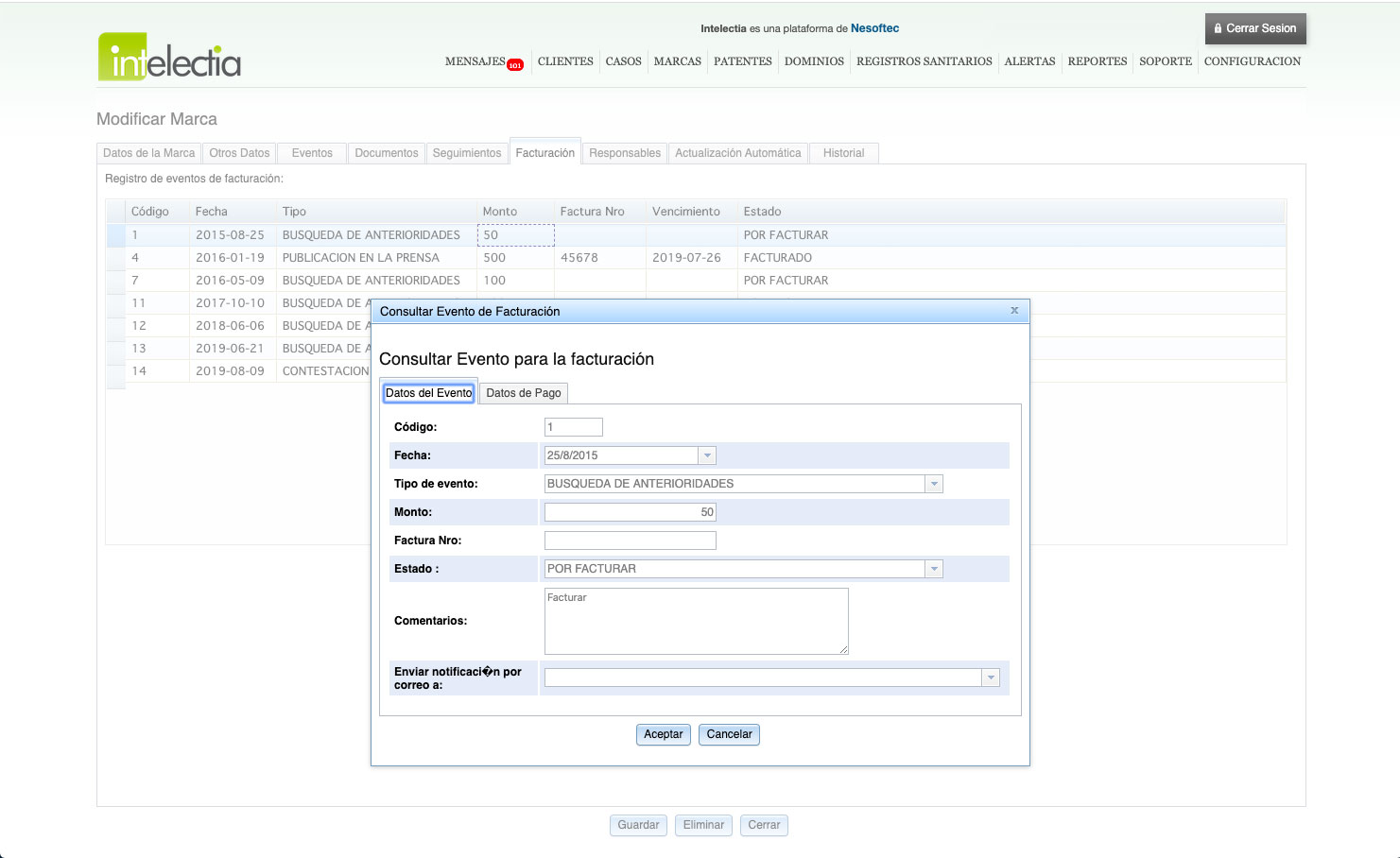Open the Historial tab
Viewport: 1400px width, 858px height.
(843, 153)
